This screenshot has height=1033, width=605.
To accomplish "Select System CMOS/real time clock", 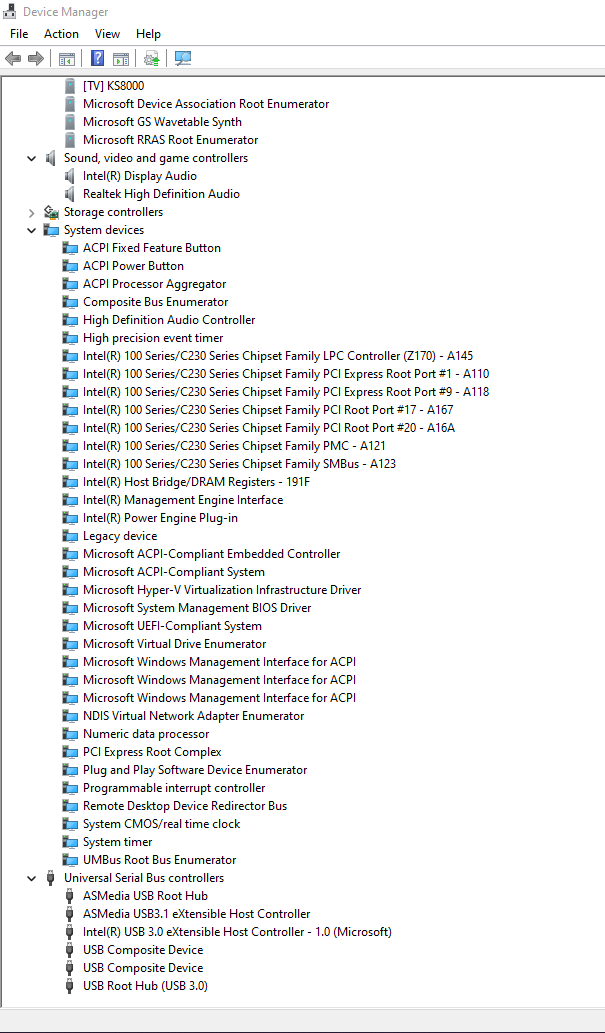I will pos(161,824).
